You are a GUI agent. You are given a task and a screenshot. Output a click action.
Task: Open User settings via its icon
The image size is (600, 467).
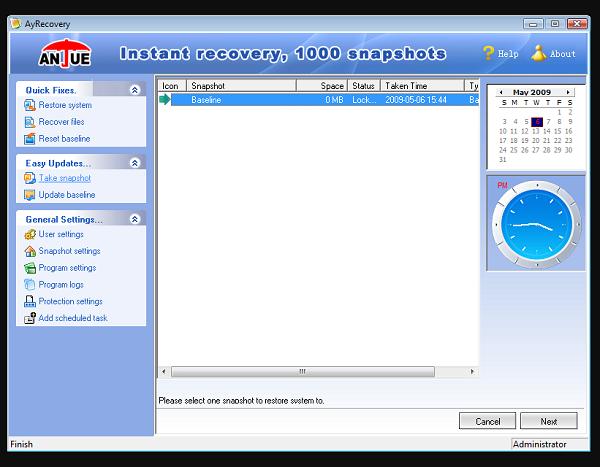pyautogui.click(x=30, y=234)
